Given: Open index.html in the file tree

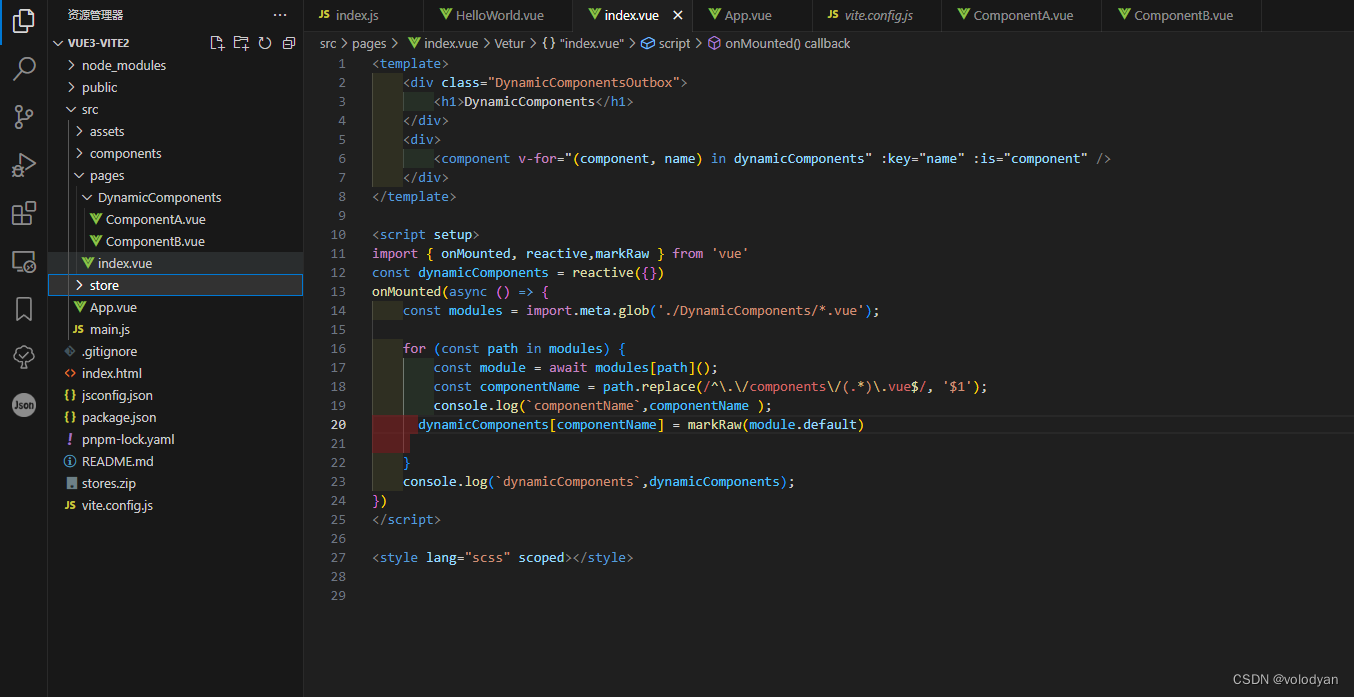Looking at the screenshot, I should point(175,373).
